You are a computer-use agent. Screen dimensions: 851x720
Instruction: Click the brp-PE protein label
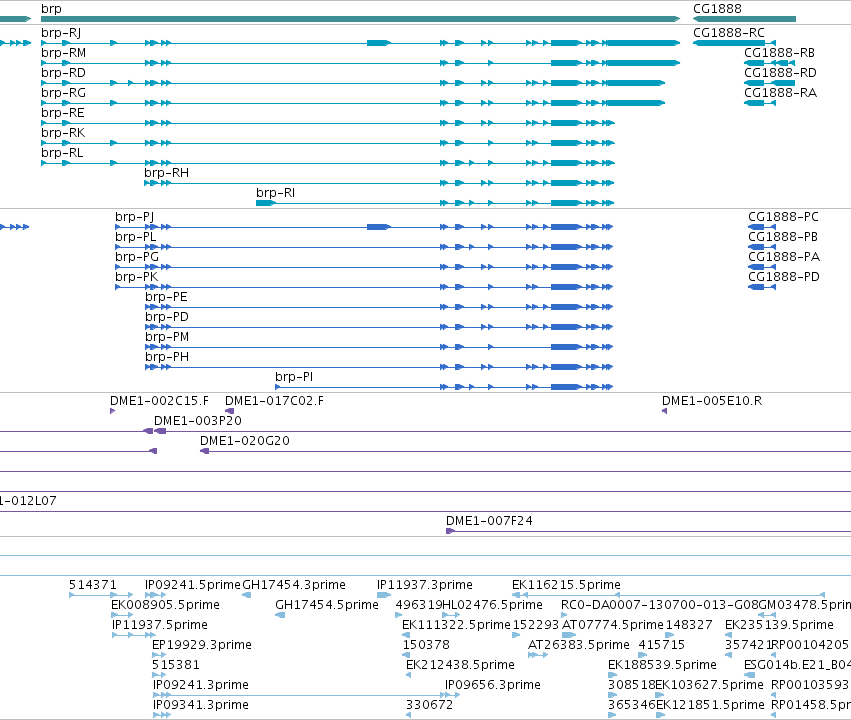point(166,297)
